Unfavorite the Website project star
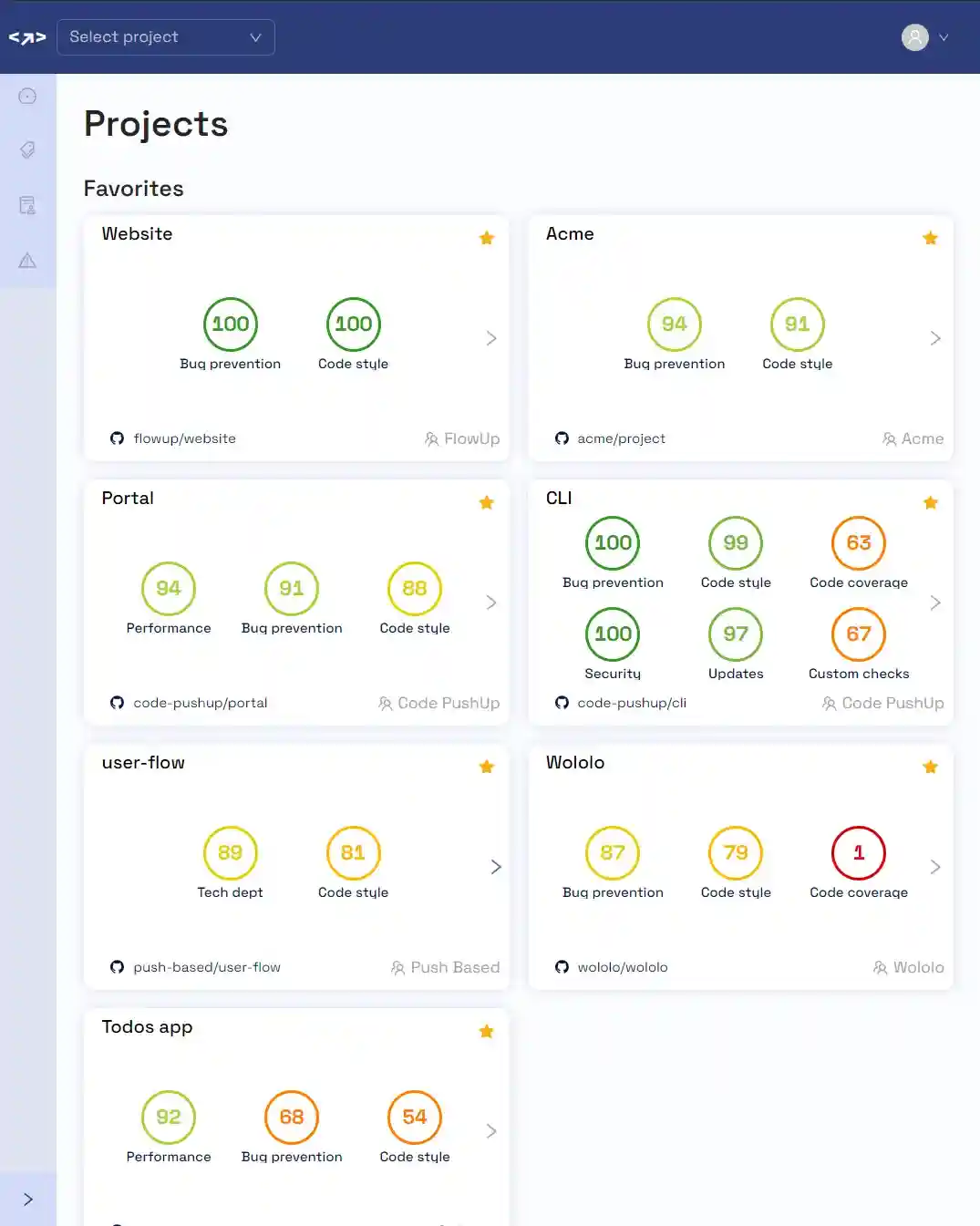Screen dimensions: 980x1226 [x=486, y=238]
